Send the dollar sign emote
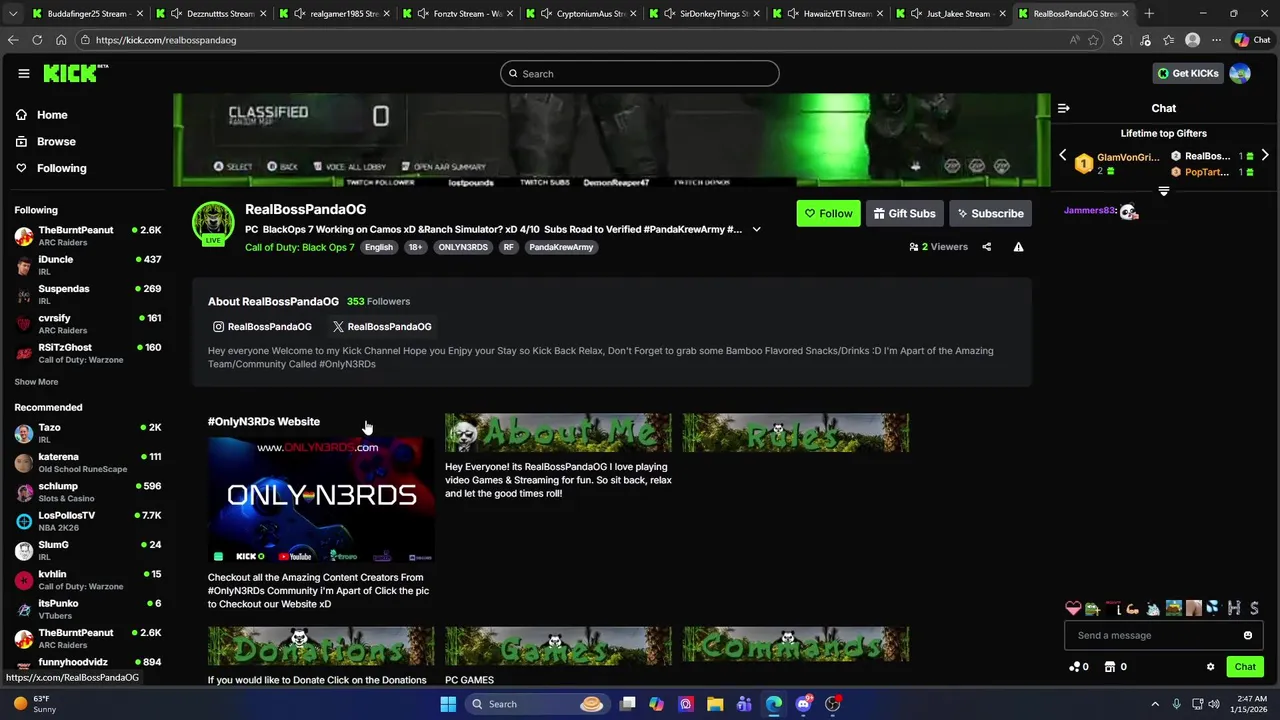Screen dimensions: 1280x720 1253,608
